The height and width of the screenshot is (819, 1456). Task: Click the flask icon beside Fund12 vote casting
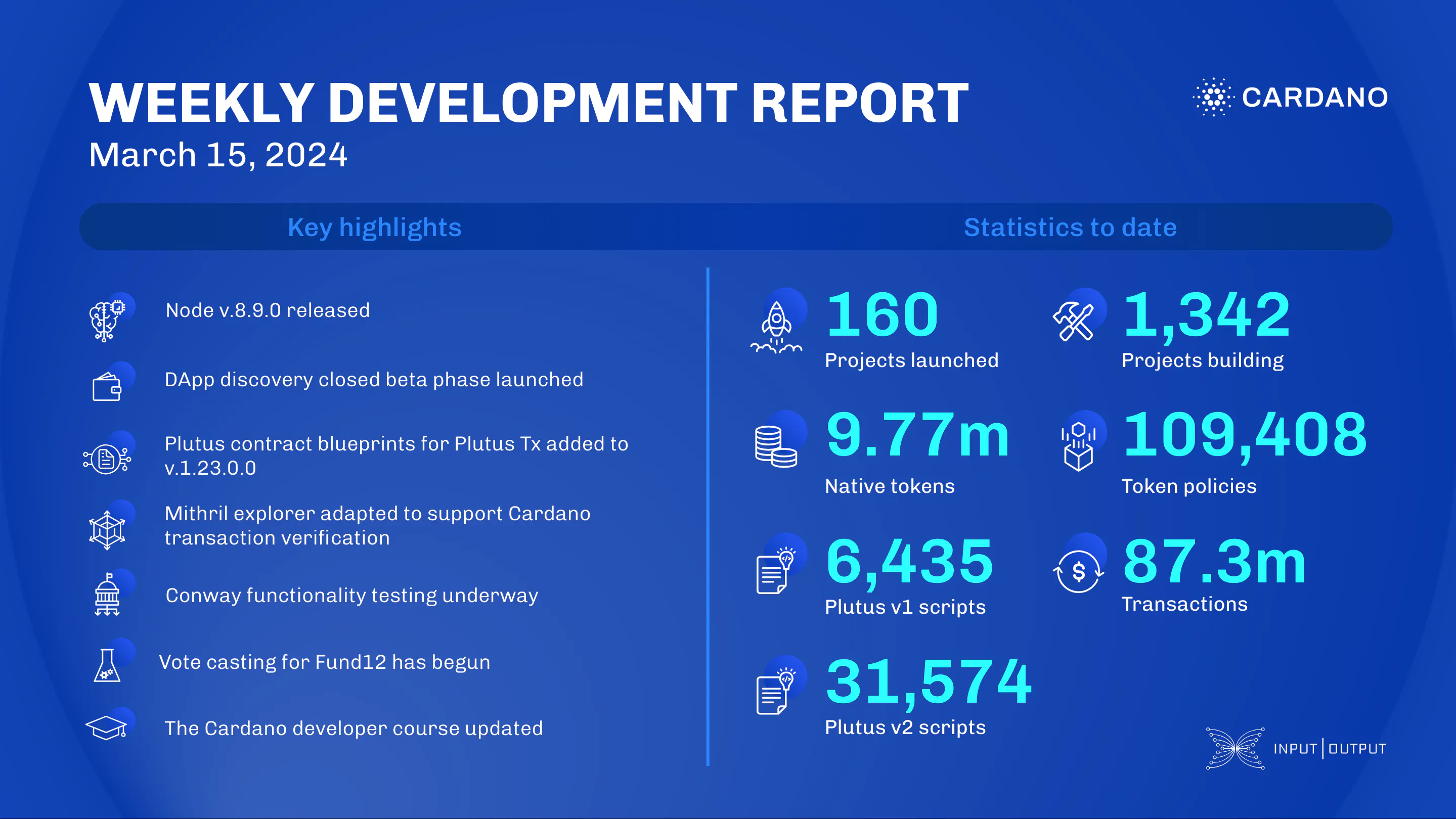(x=107, y=665)
